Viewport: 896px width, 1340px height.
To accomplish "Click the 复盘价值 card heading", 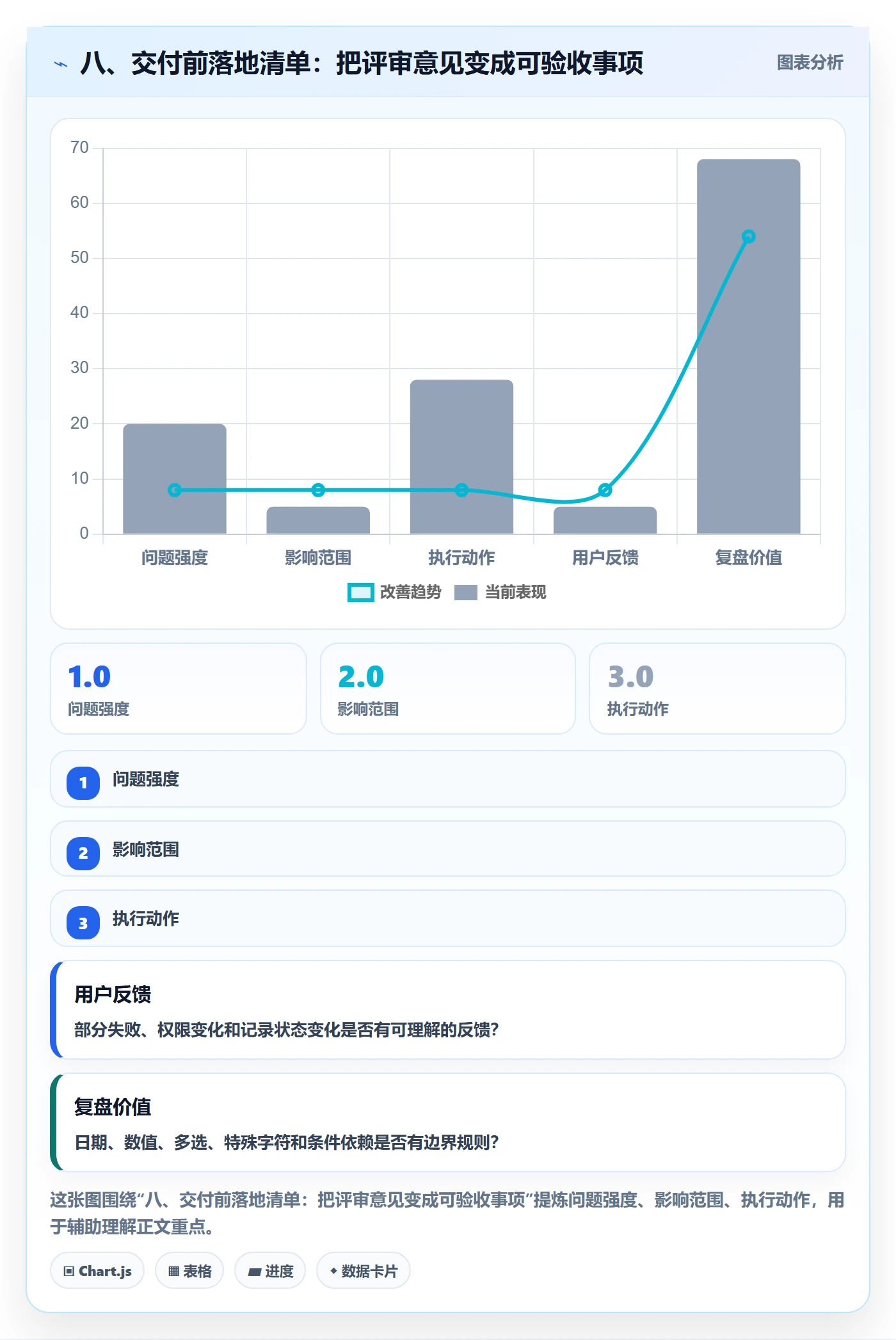I will pos(113,1107).
